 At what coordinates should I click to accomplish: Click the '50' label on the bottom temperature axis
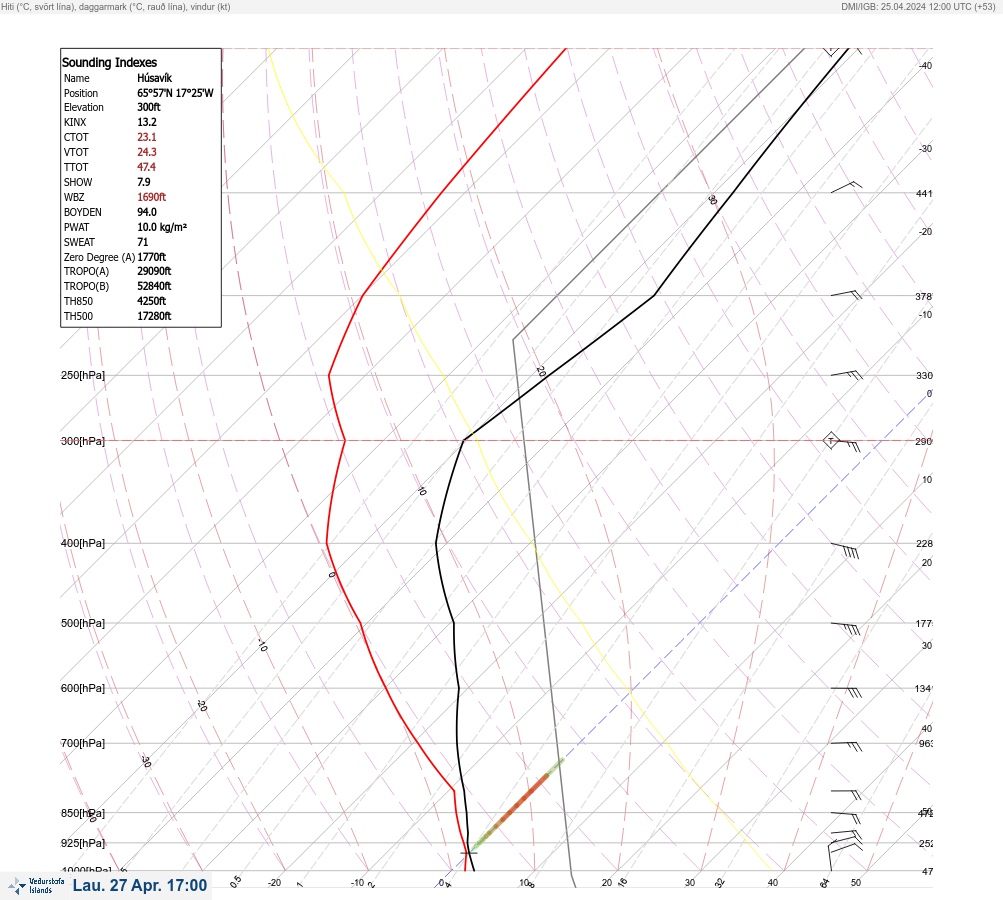pos(856,883)
